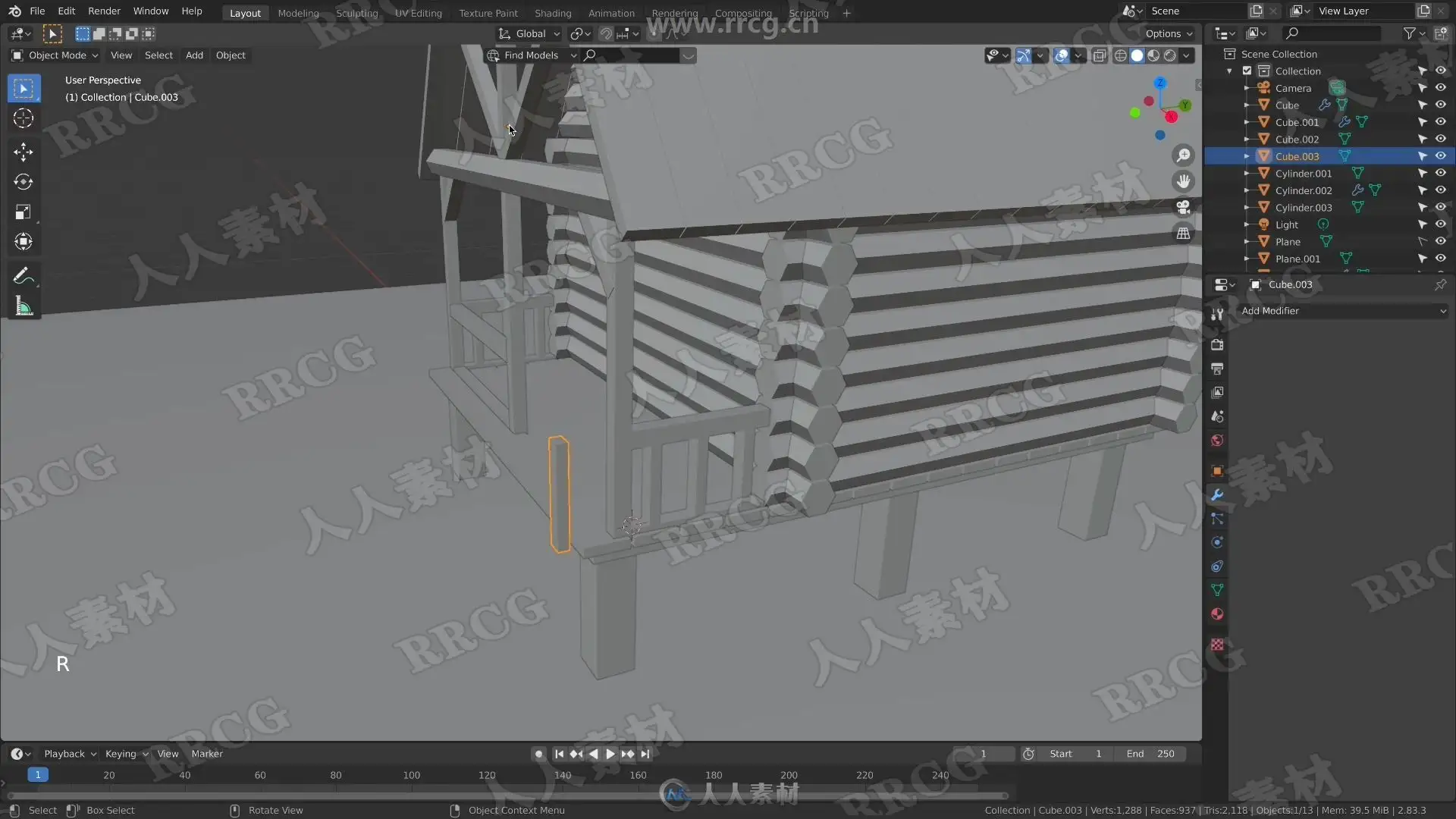The height and width of the screenshot is (819, 1456).
Task: Open the Add Modifier dropdown
Action: click(1342, 311)
